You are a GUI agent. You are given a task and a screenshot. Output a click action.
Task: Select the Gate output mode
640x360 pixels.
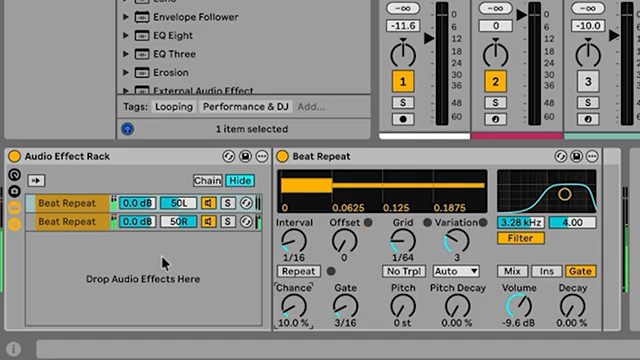[580, 271]
